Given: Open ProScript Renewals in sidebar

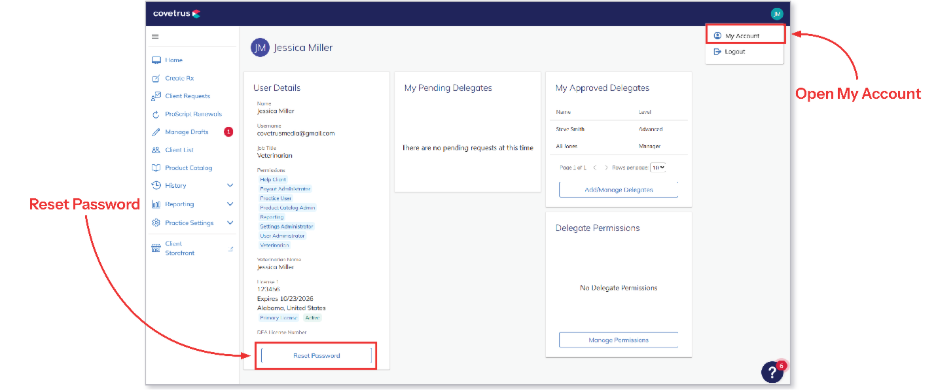Looking at the screenshot, I should pos(192,114).
